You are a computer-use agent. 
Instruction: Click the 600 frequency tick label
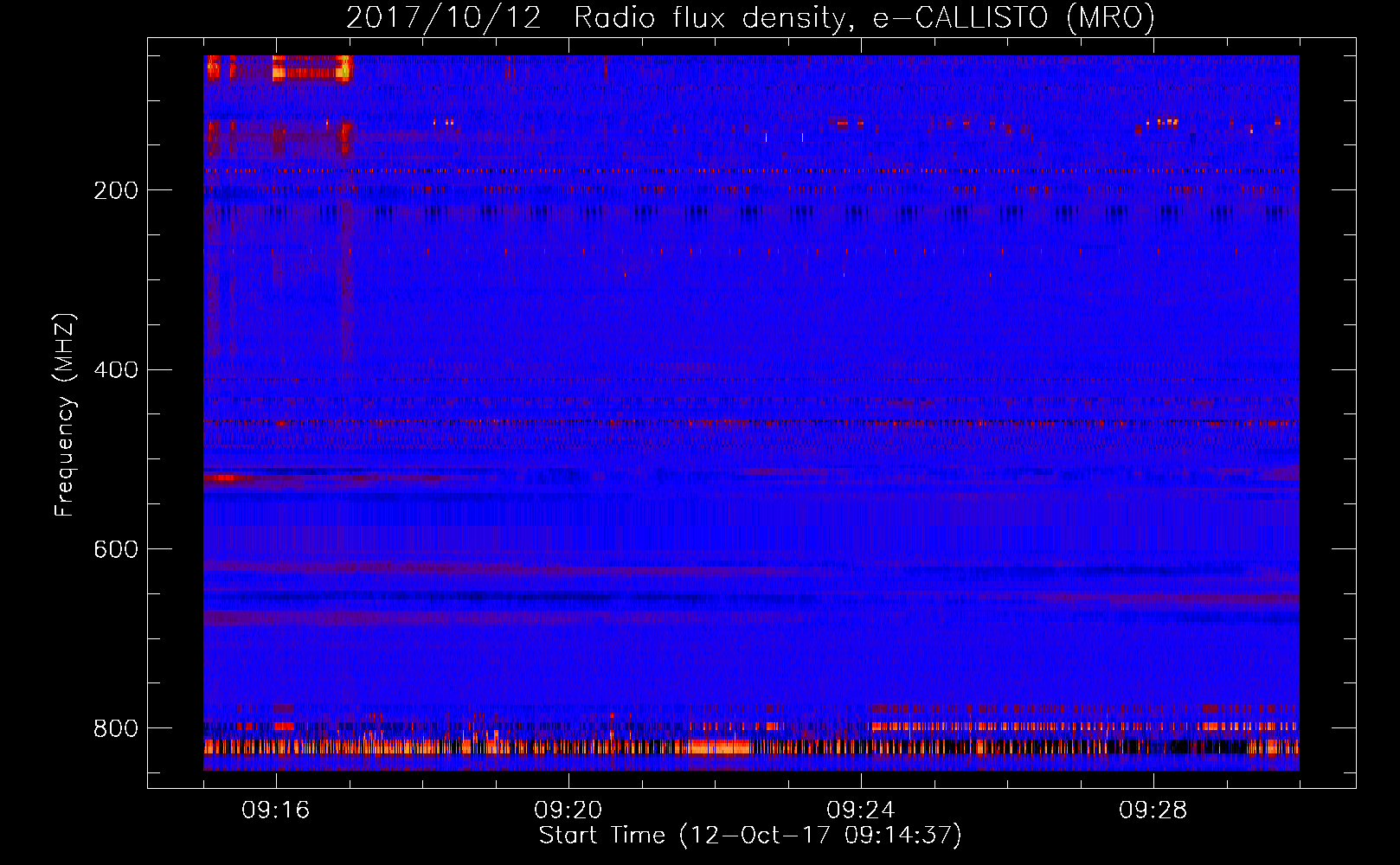[116, 549]
